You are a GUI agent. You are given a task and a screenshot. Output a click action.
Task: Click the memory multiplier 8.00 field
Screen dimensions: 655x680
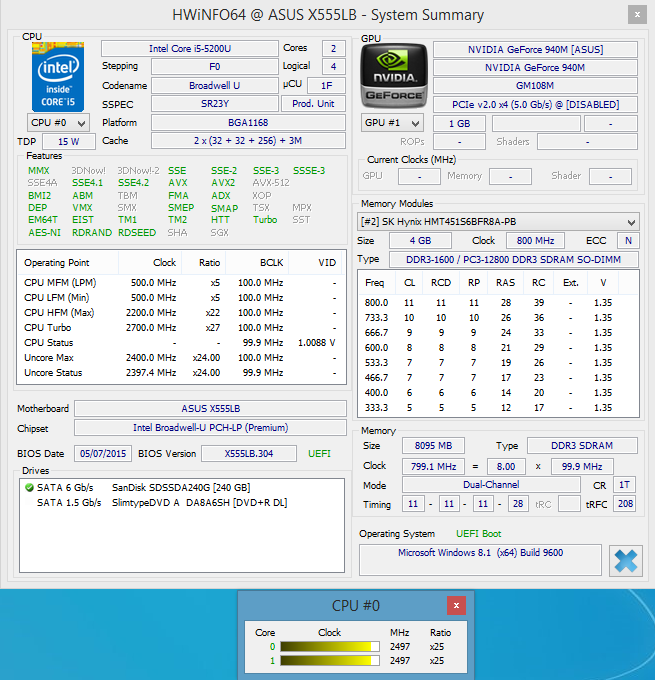[x=506, y=466]
